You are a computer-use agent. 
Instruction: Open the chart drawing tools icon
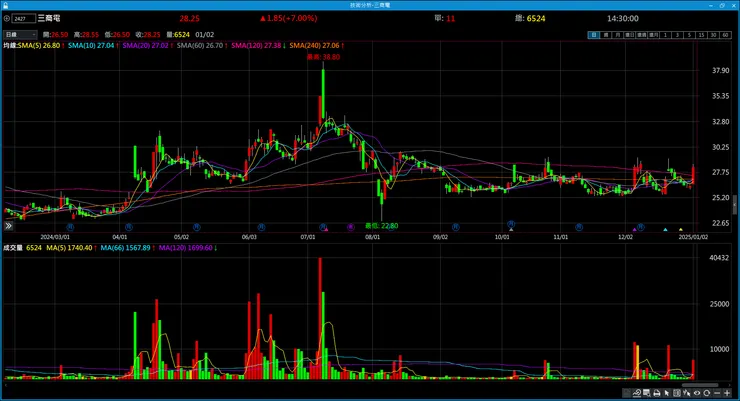pyautogui.click(x=636, y=393)
